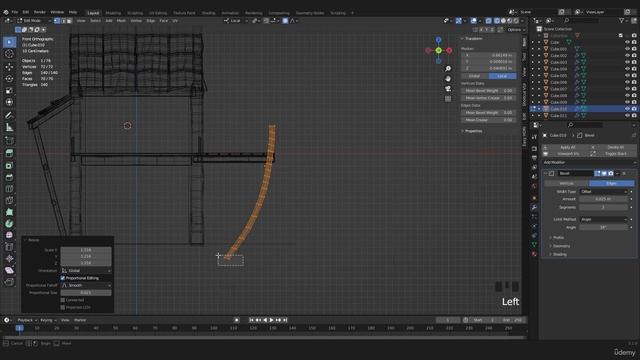Select the Rip Region tool
This screenshot has height=360, width=640.
pos(9,282)
